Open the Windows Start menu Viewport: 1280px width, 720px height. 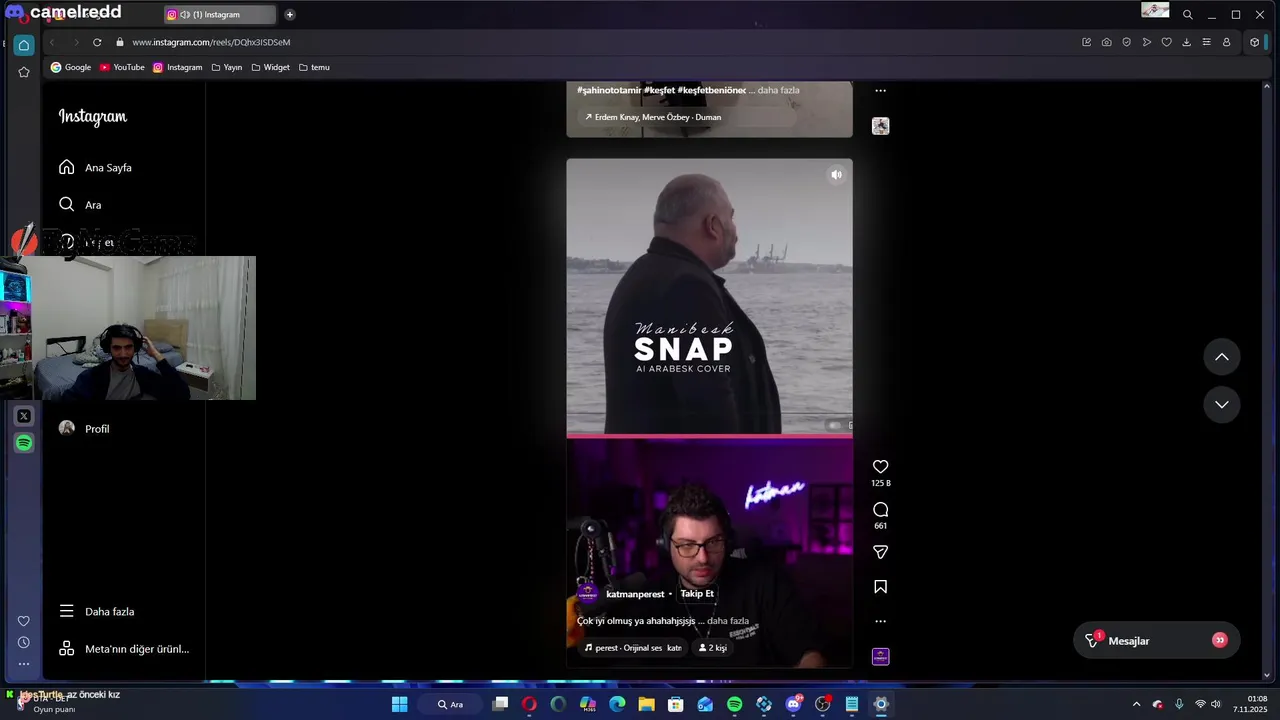click(399, 704)
